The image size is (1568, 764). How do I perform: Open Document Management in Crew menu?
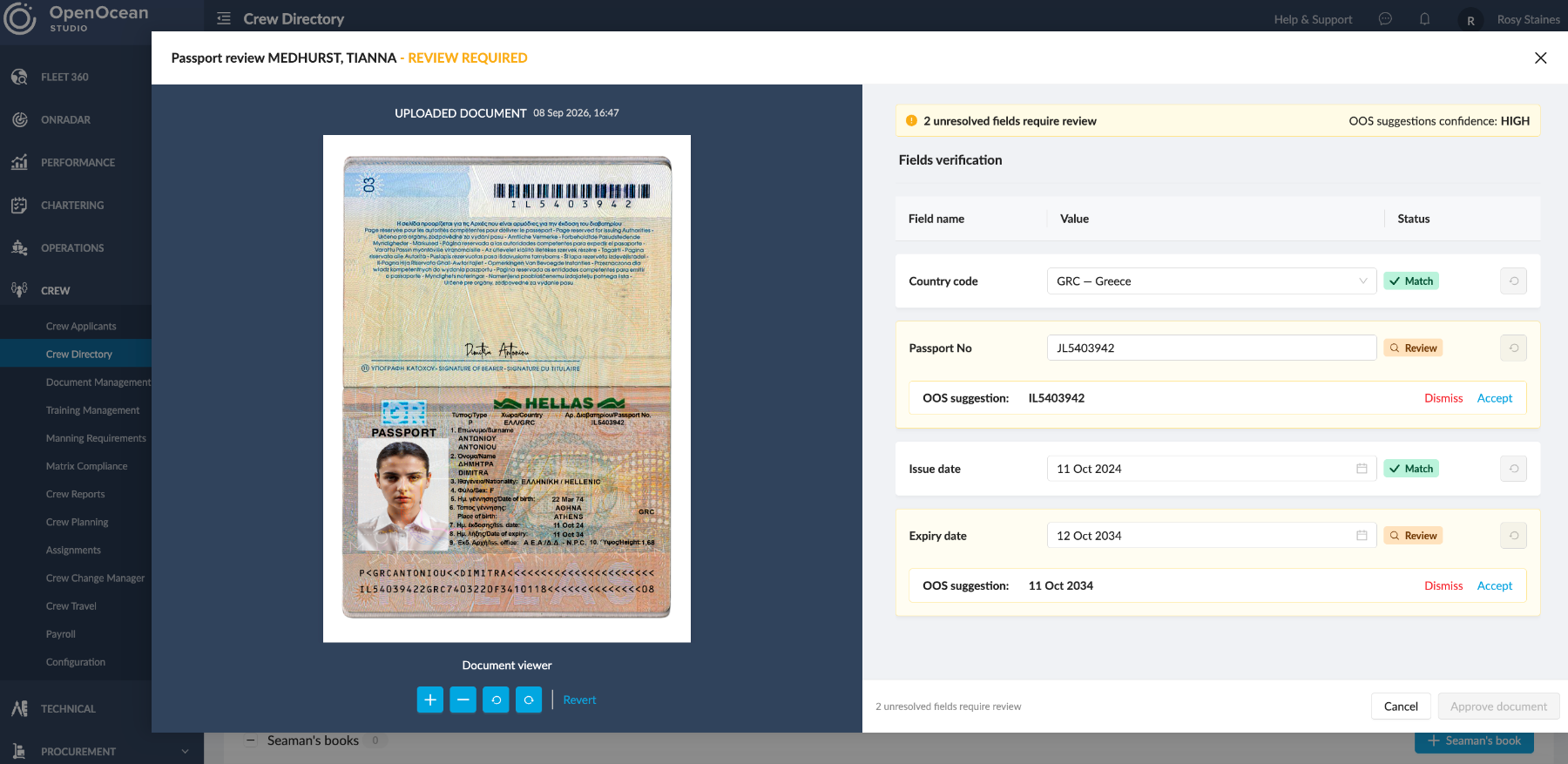coord(98,382)
